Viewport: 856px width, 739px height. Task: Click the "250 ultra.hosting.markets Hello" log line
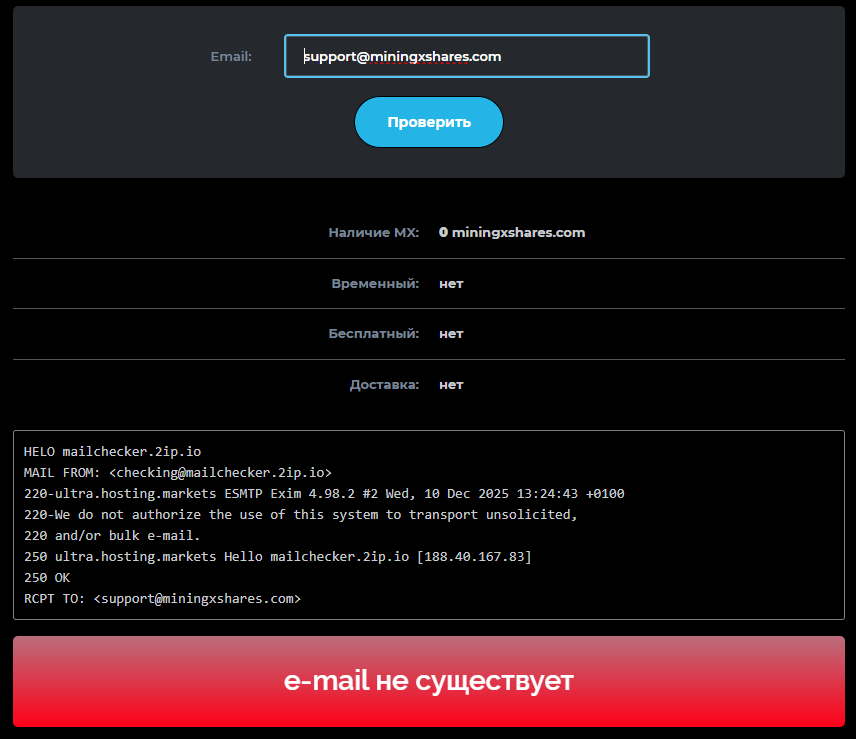click(278, 557)
